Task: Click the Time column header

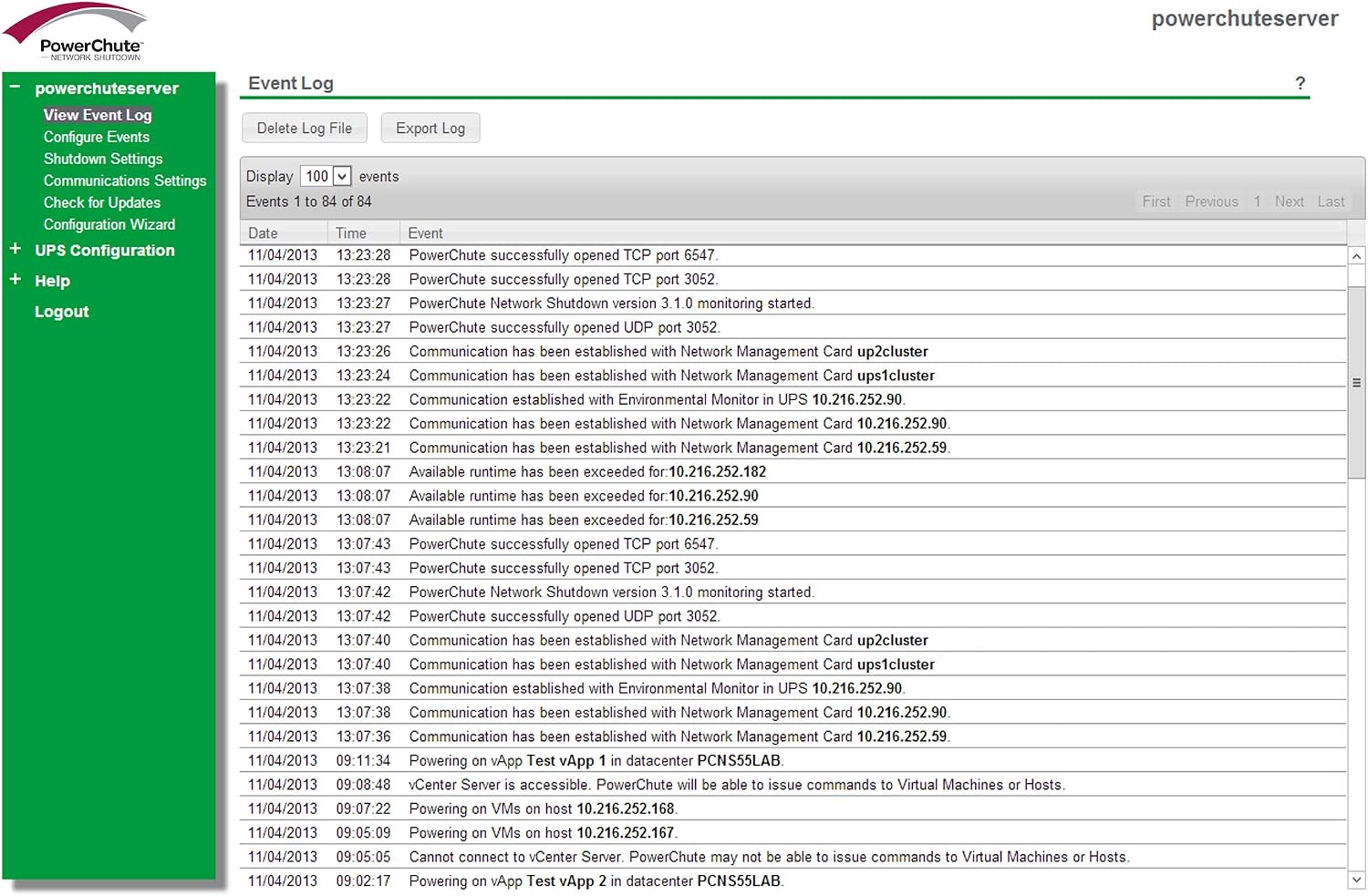Action: pos(363,233)
